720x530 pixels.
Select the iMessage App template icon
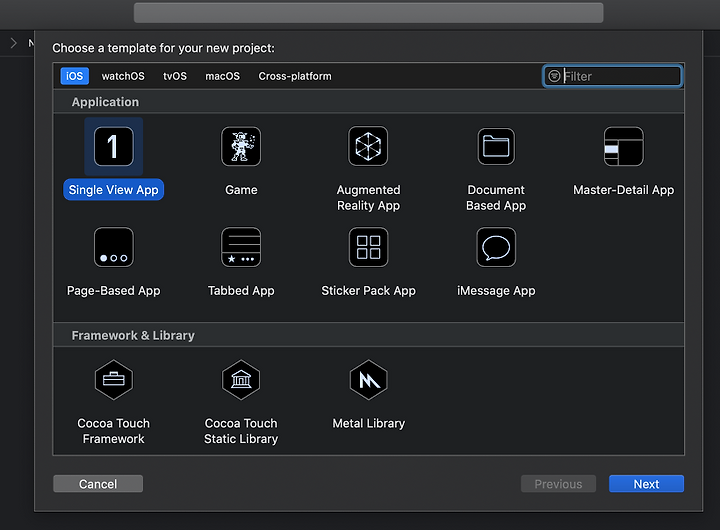496,248
